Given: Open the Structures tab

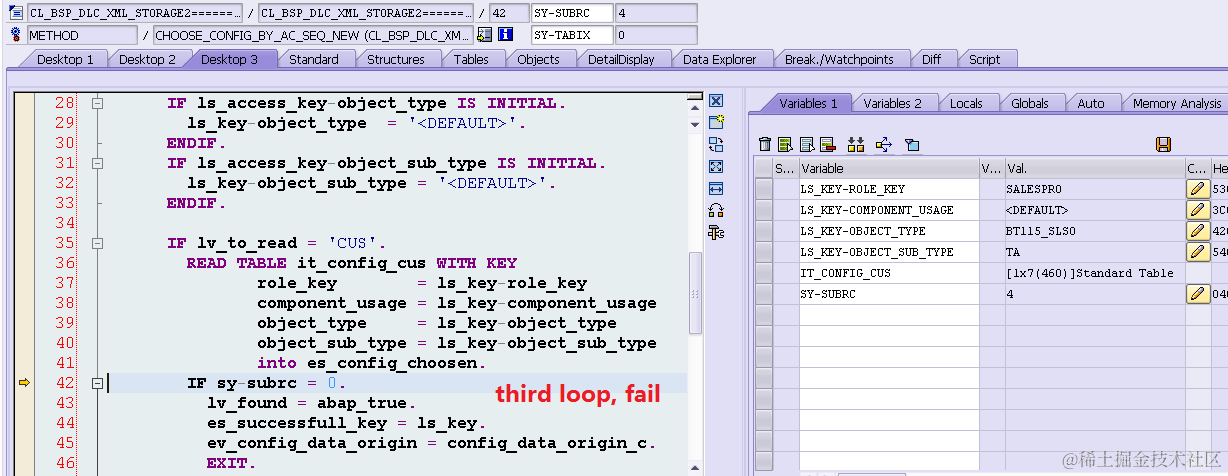Looking at the screenshot, I should (x=396, y=59).
